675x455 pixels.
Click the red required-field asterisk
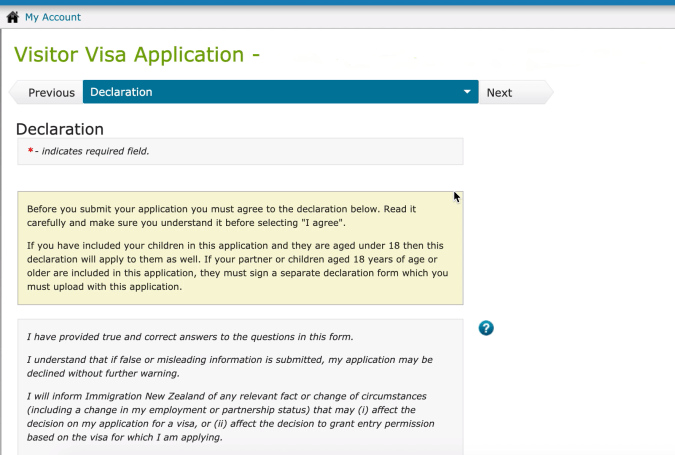[30, 151]
